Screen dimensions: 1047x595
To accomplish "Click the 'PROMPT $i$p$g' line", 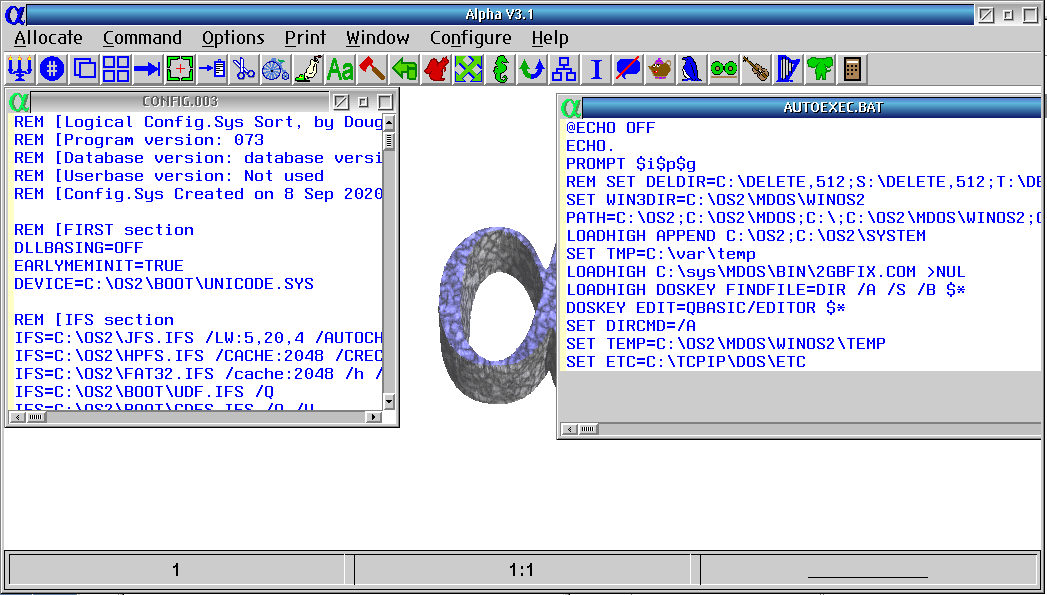I will point(630,164).
